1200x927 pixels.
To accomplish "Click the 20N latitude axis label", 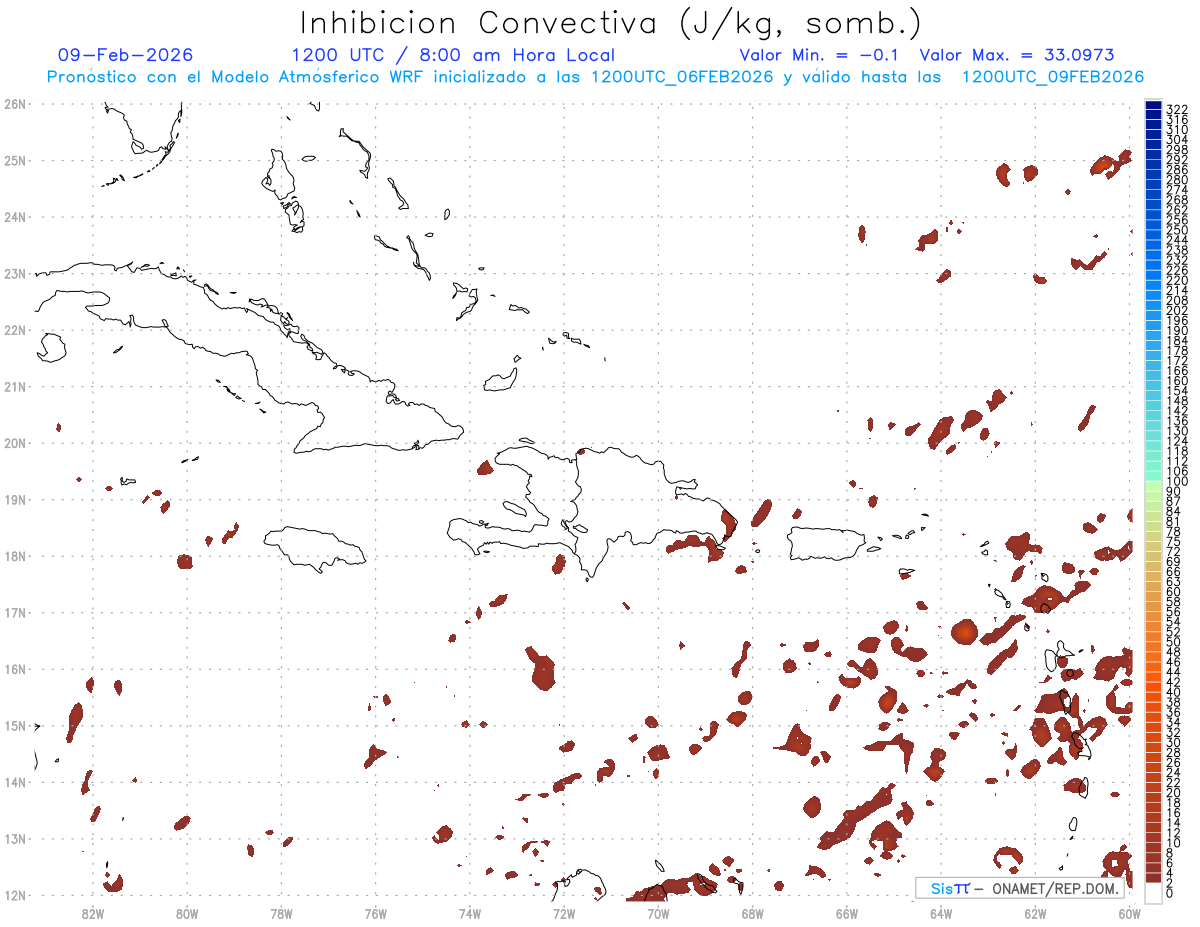I will click(x=15, y=443).
